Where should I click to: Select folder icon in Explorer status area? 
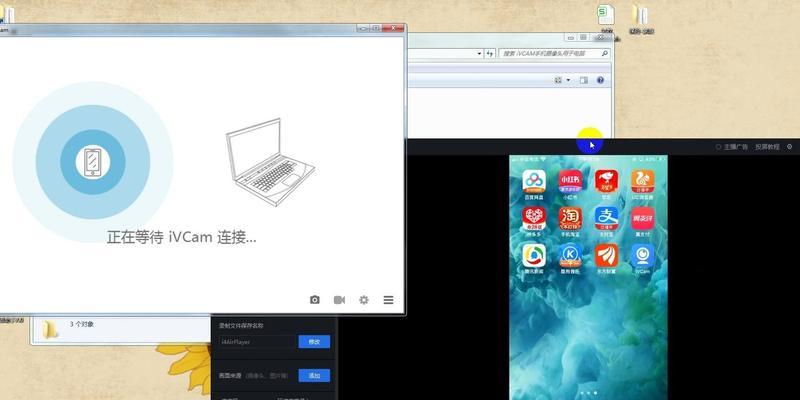pos(49,330)
